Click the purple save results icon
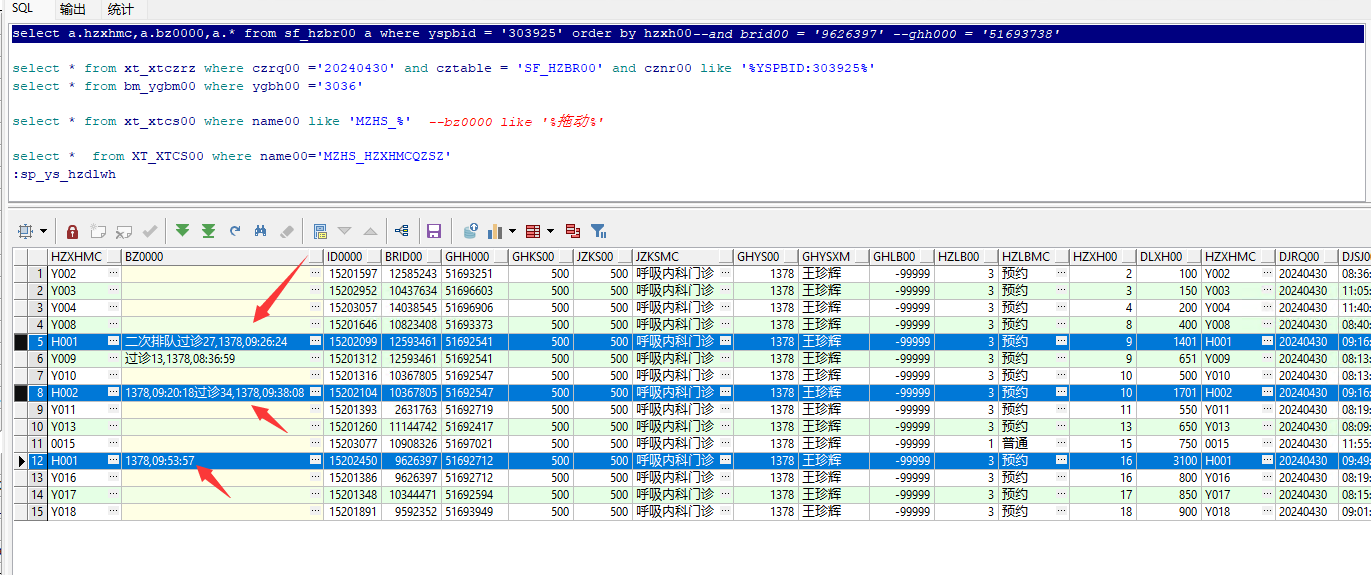The image size is (1371, 575). [434, 231]
